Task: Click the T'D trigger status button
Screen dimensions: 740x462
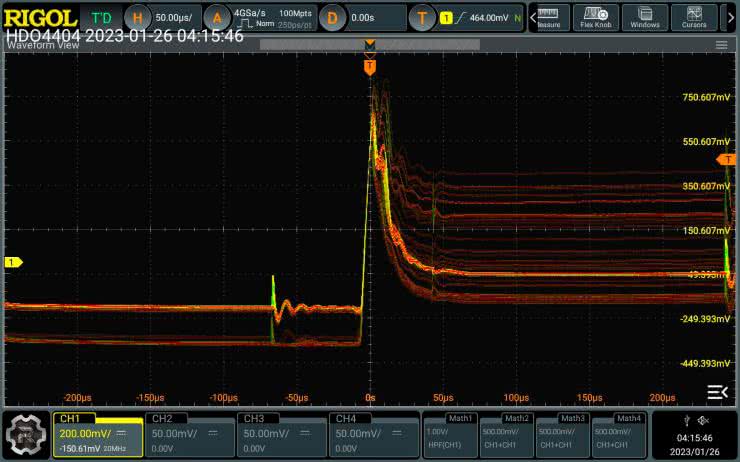Action: [x=101, y=17]
